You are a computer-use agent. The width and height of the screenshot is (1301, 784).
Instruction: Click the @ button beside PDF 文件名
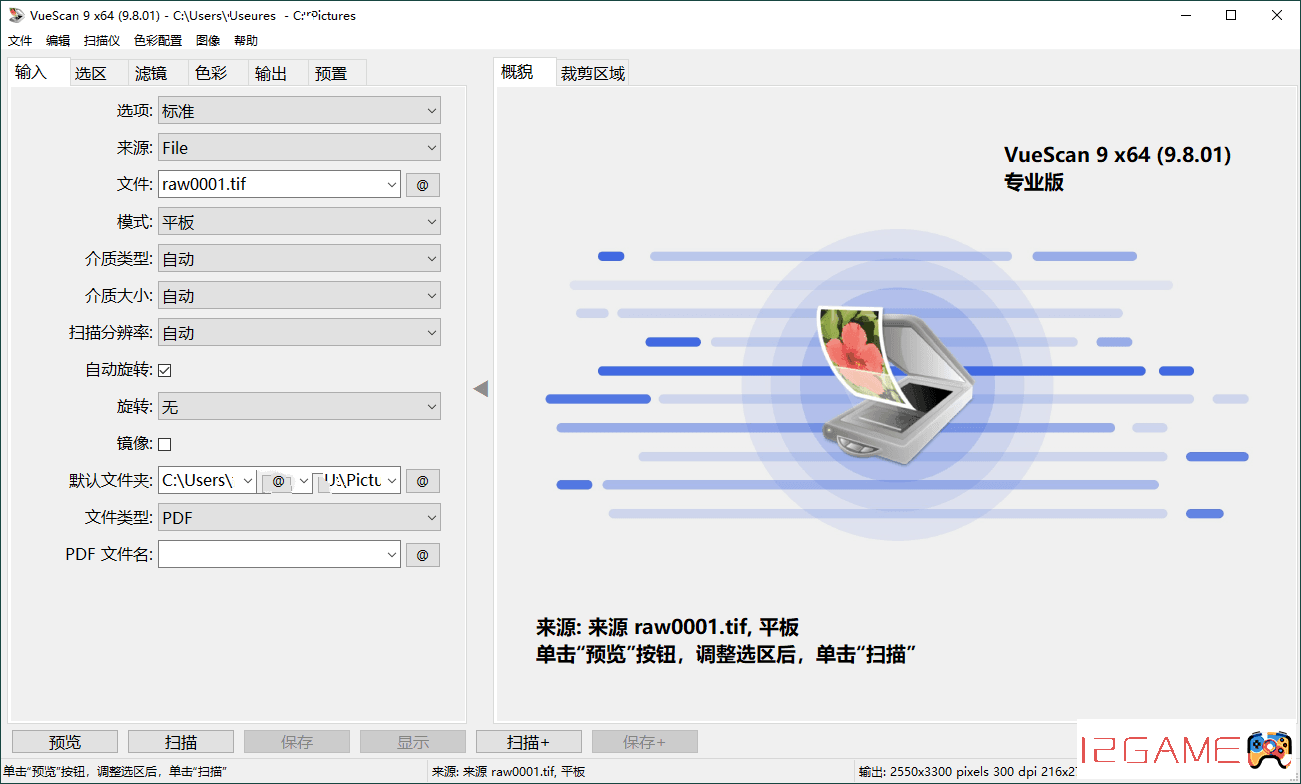coord(422,555)
